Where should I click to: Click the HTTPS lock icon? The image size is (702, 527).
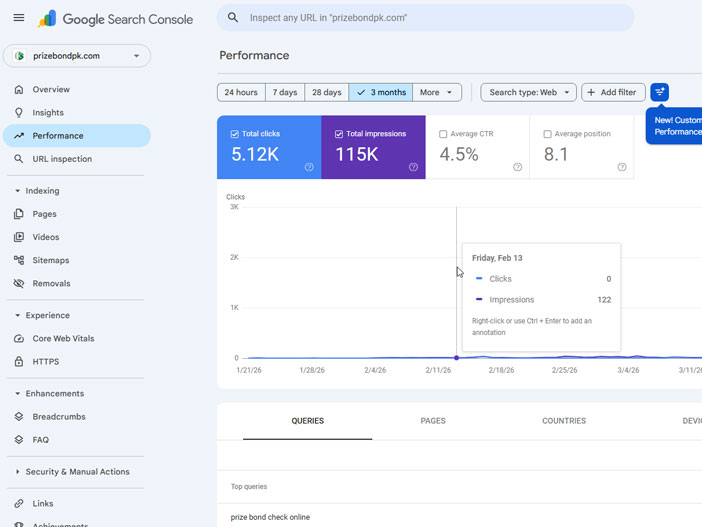[x=19, y=361]
